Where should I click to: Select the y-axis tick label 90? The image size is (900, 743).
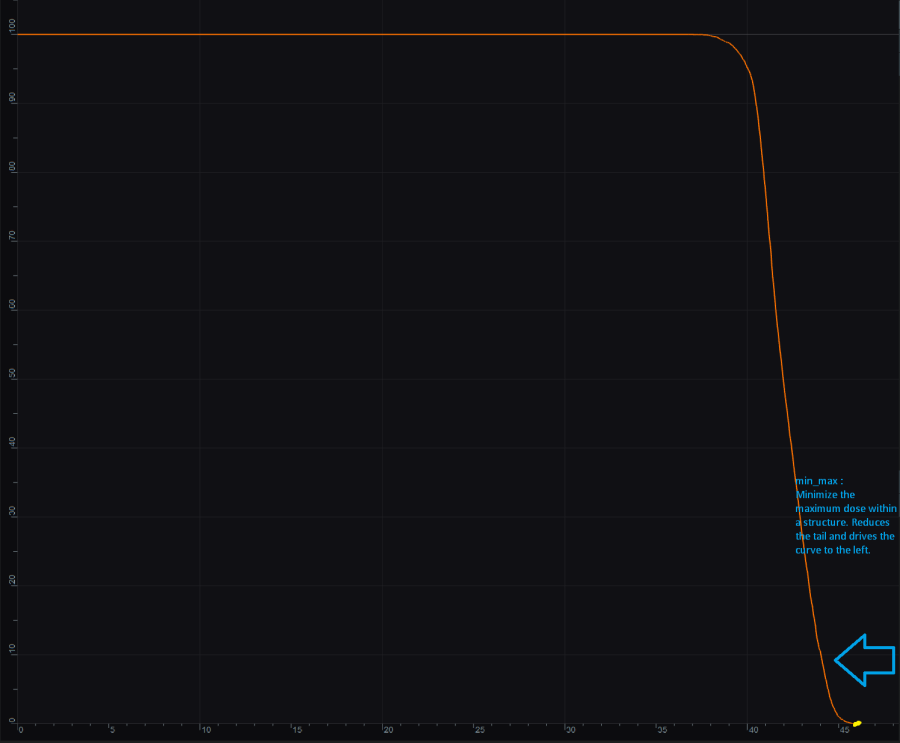[13, 98]
